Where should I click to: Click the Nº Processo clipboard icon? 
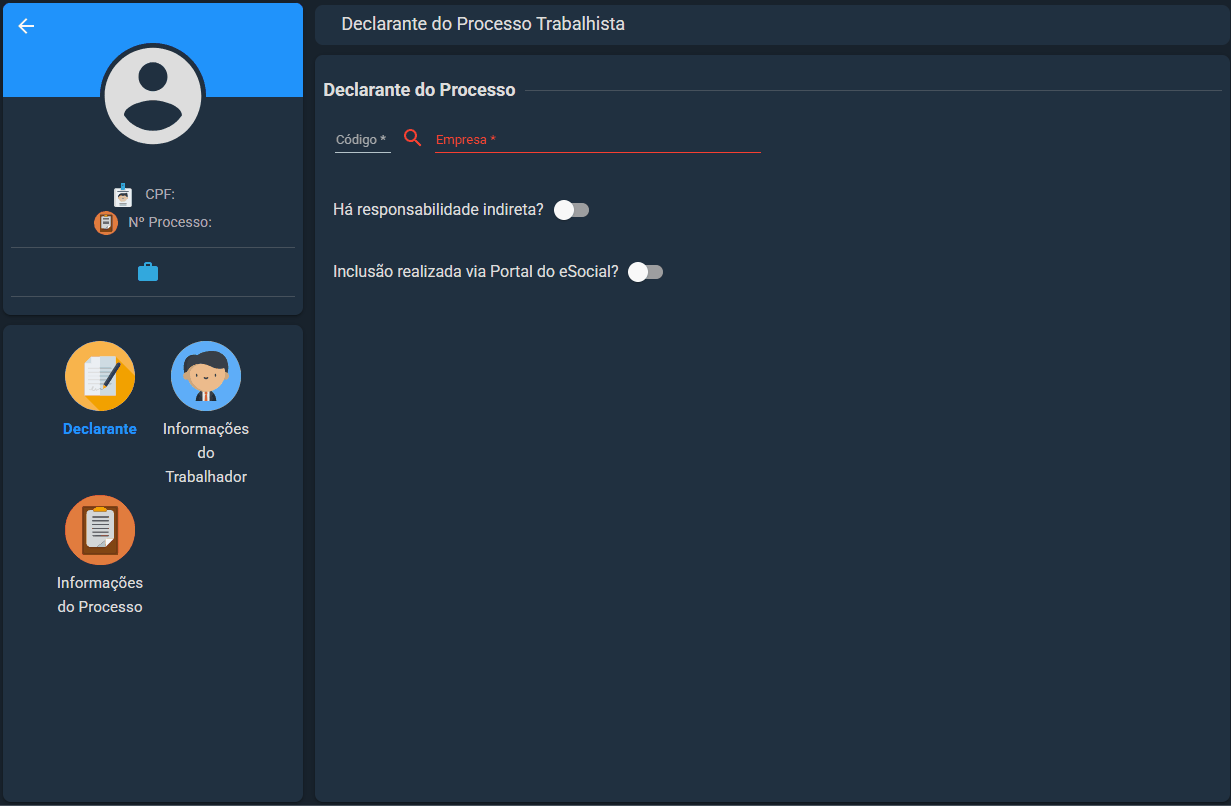(106, 222)
